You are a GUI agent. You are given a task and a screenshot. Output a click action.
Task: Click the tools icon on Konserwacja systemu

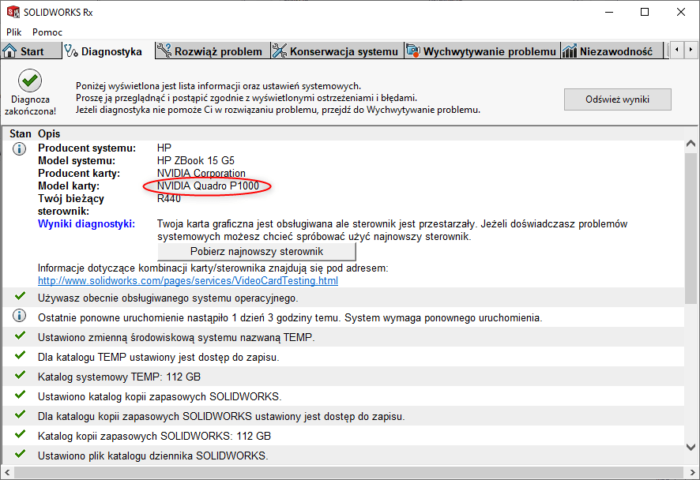(x=279, y=50)
